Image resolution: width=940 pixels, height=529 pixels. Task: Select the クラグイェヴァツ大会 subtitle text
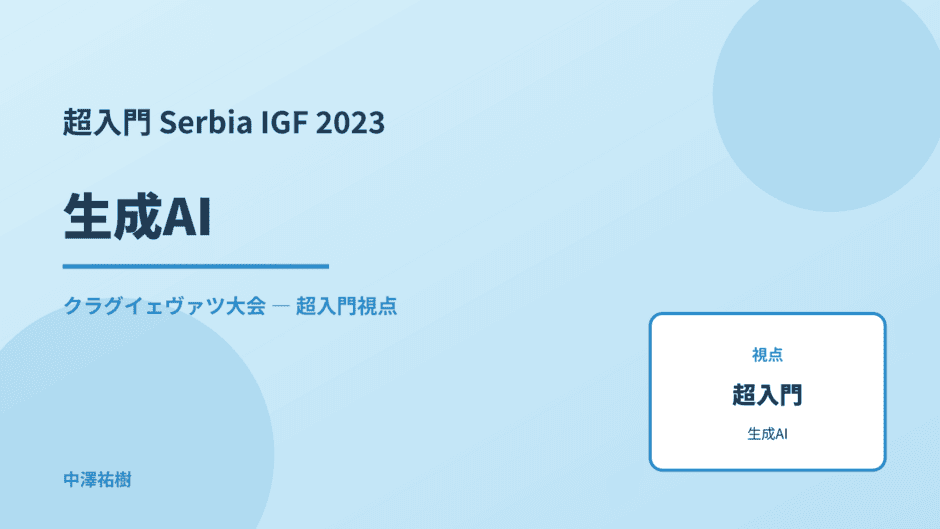click(x=164, y=306)
